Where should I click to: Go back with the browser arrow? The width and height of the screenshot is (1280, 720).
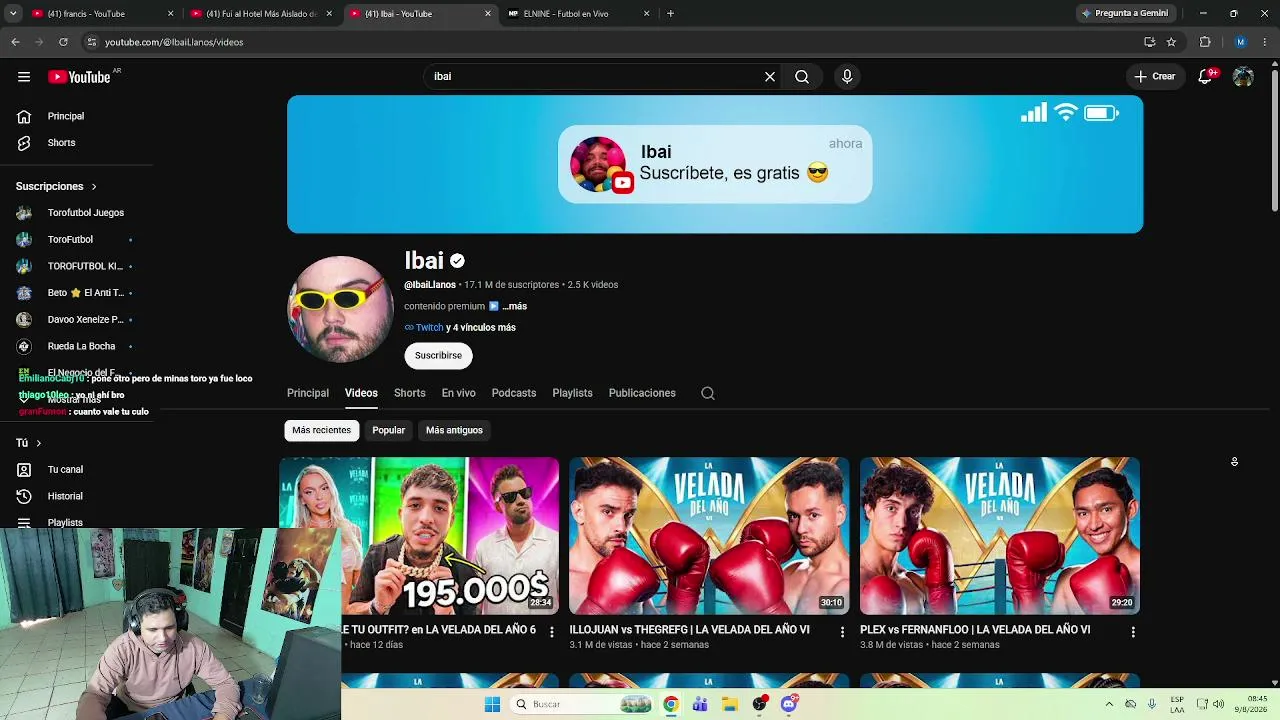(15, 42)
